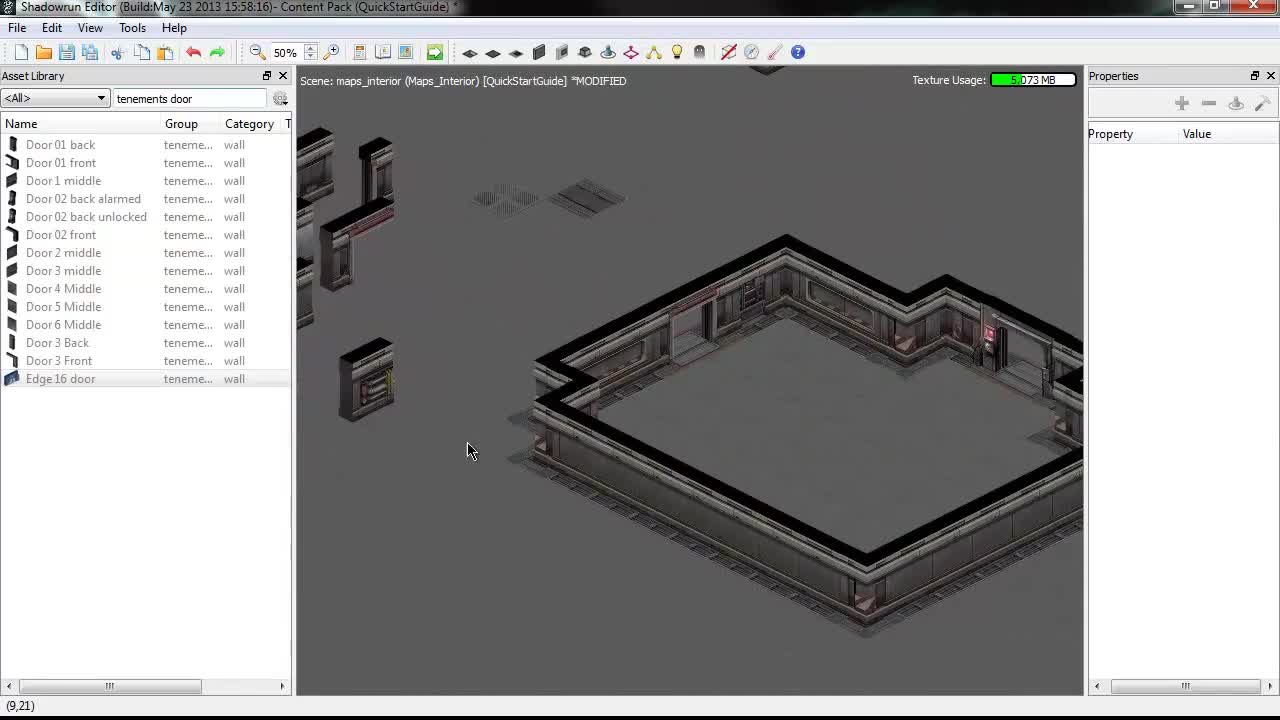This screenshot has width=1280, height=720.
Task: Click the Texture Usage progress bar
Action: click(1033, 80)
